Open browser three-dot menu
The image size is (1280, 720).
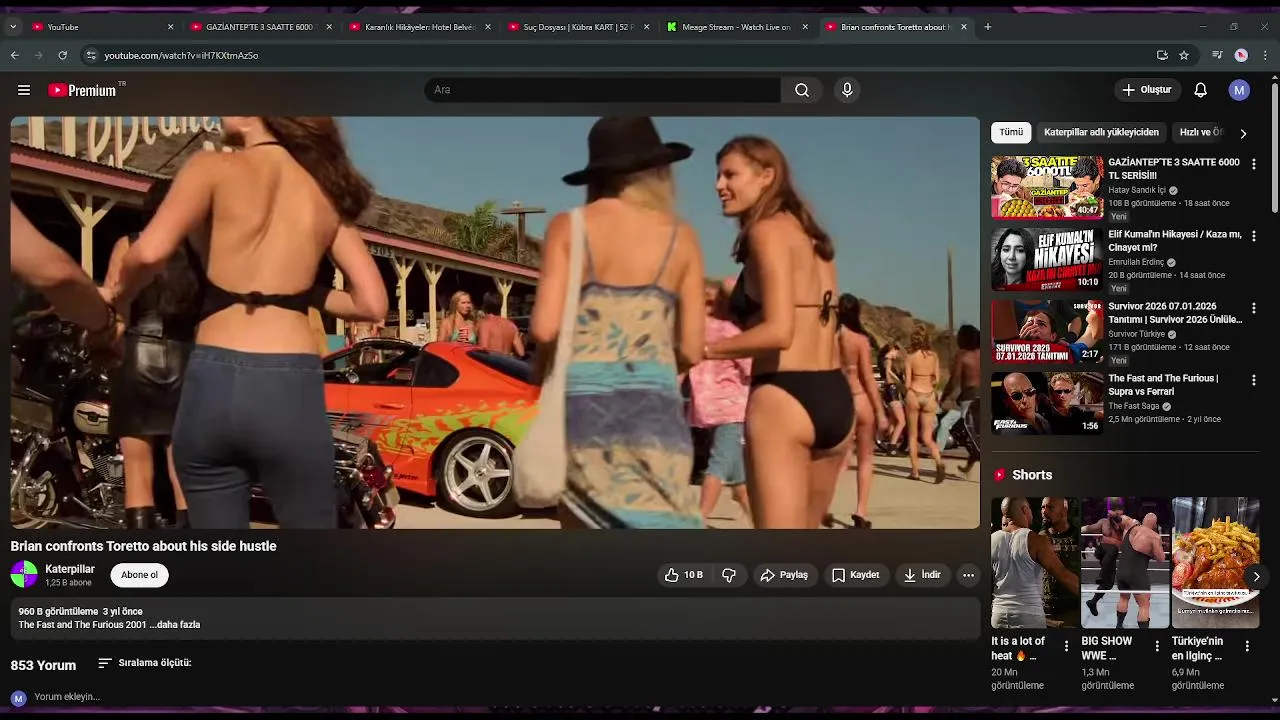[x=1266, y=55]
